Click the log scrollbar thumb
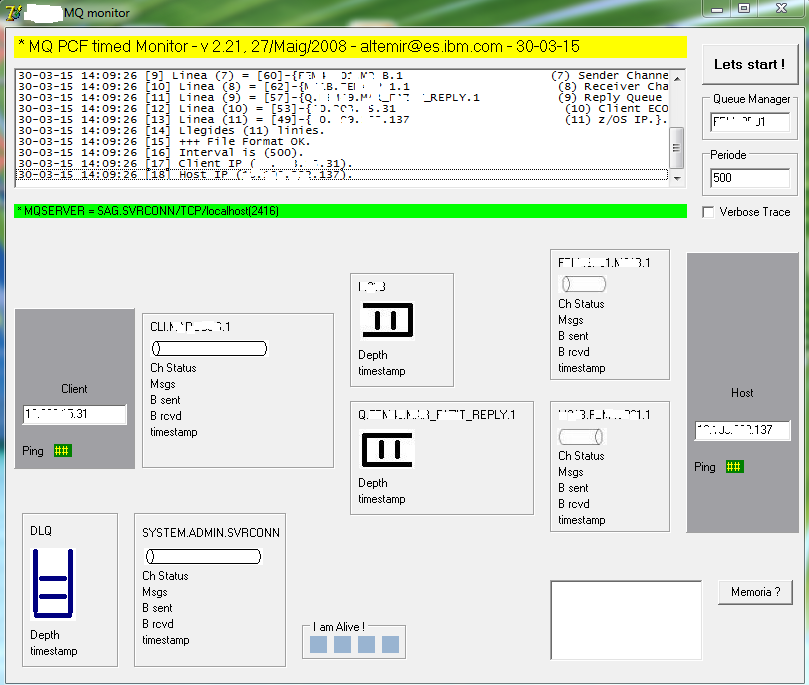Image resolution: width=809 pixels, height=685 pixels. [x=677, y=148]
